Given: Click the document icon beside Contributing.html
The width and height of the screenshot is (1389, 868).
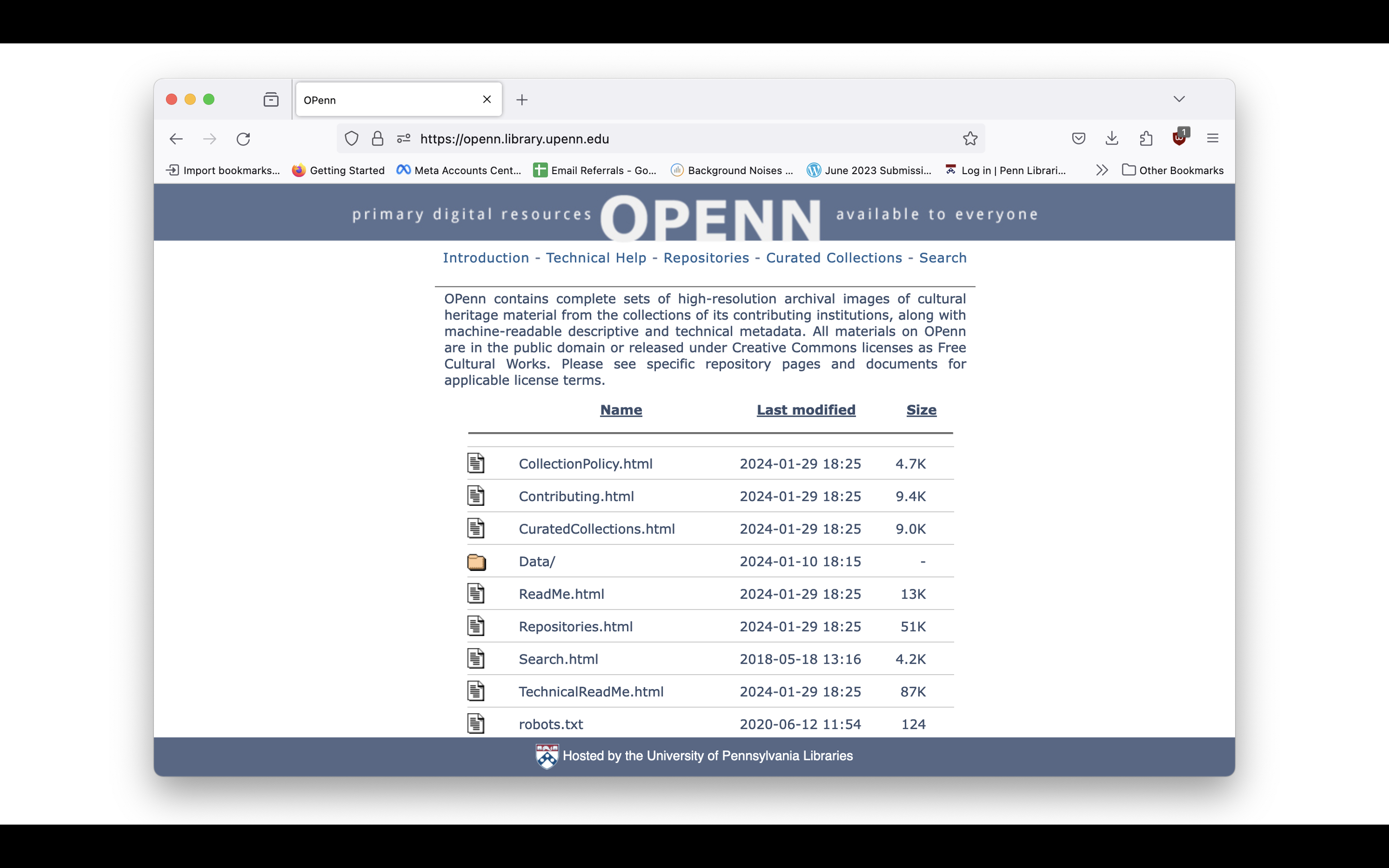Looking at the screenshot, I should [476, 496].
